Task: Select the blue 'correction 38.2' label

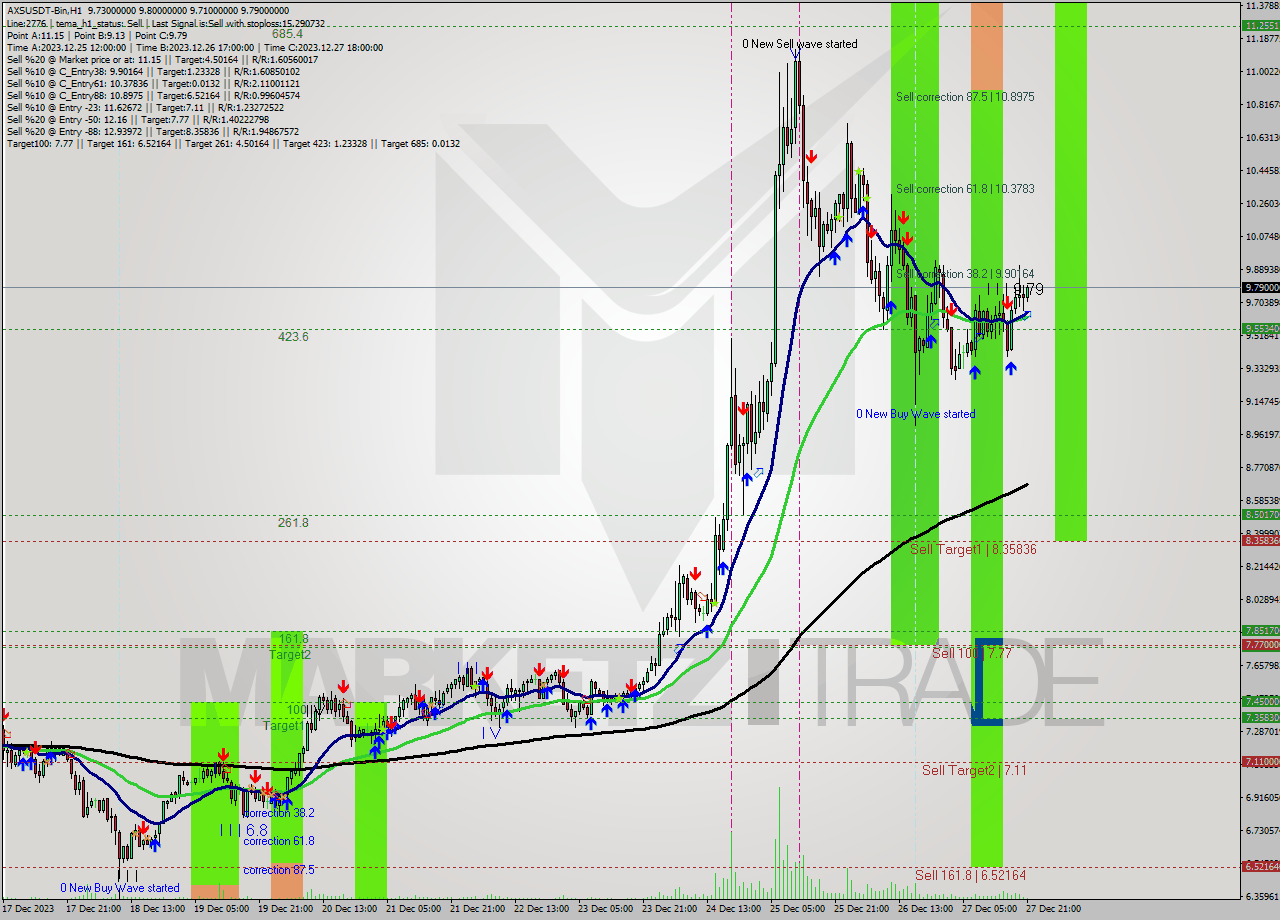Action: 278,813
